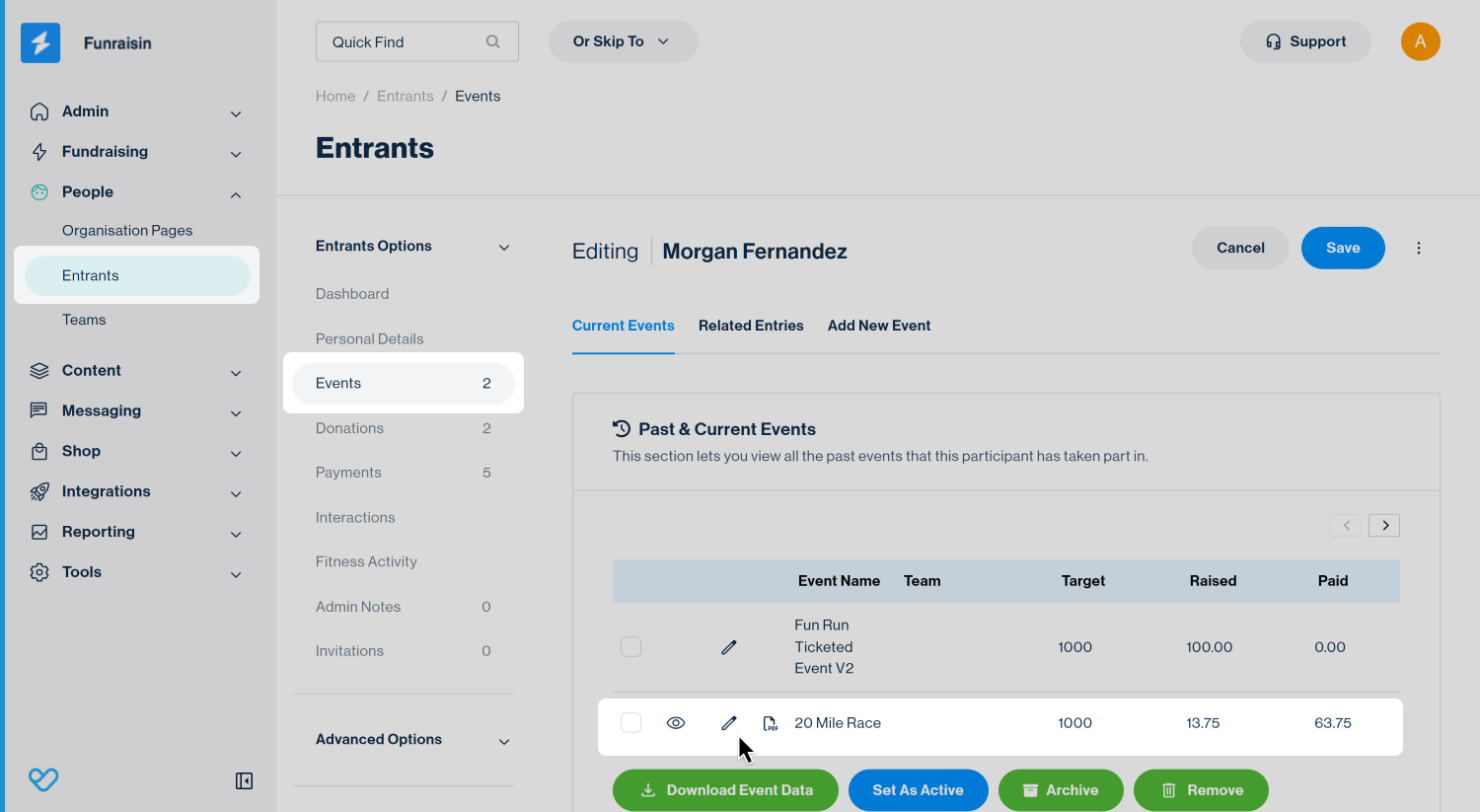Open the orange user avatar menu
1480x812 pixels.
1420,41
